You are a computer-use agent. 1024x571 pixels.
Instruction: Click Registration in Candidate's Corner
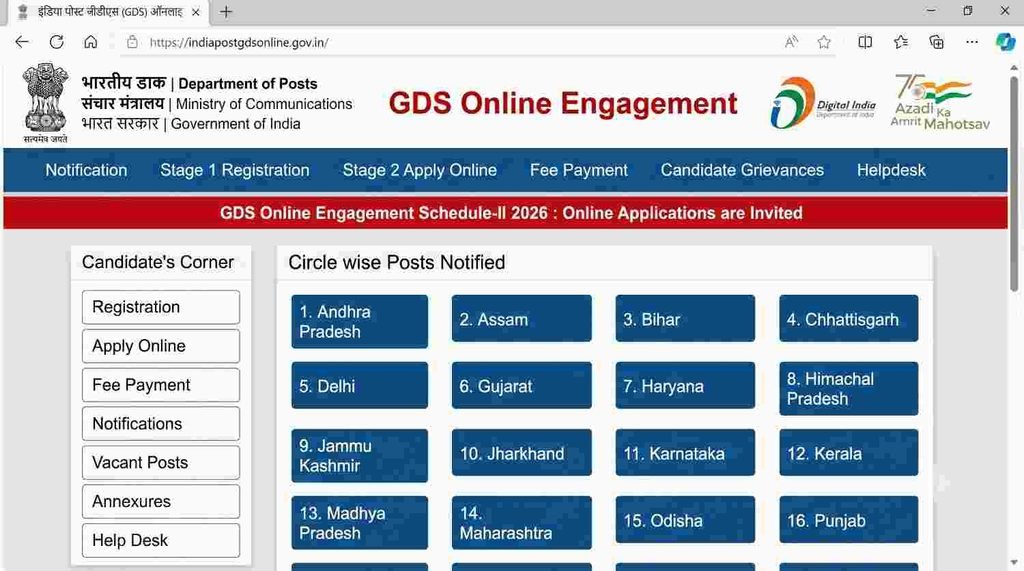(161, 307)
